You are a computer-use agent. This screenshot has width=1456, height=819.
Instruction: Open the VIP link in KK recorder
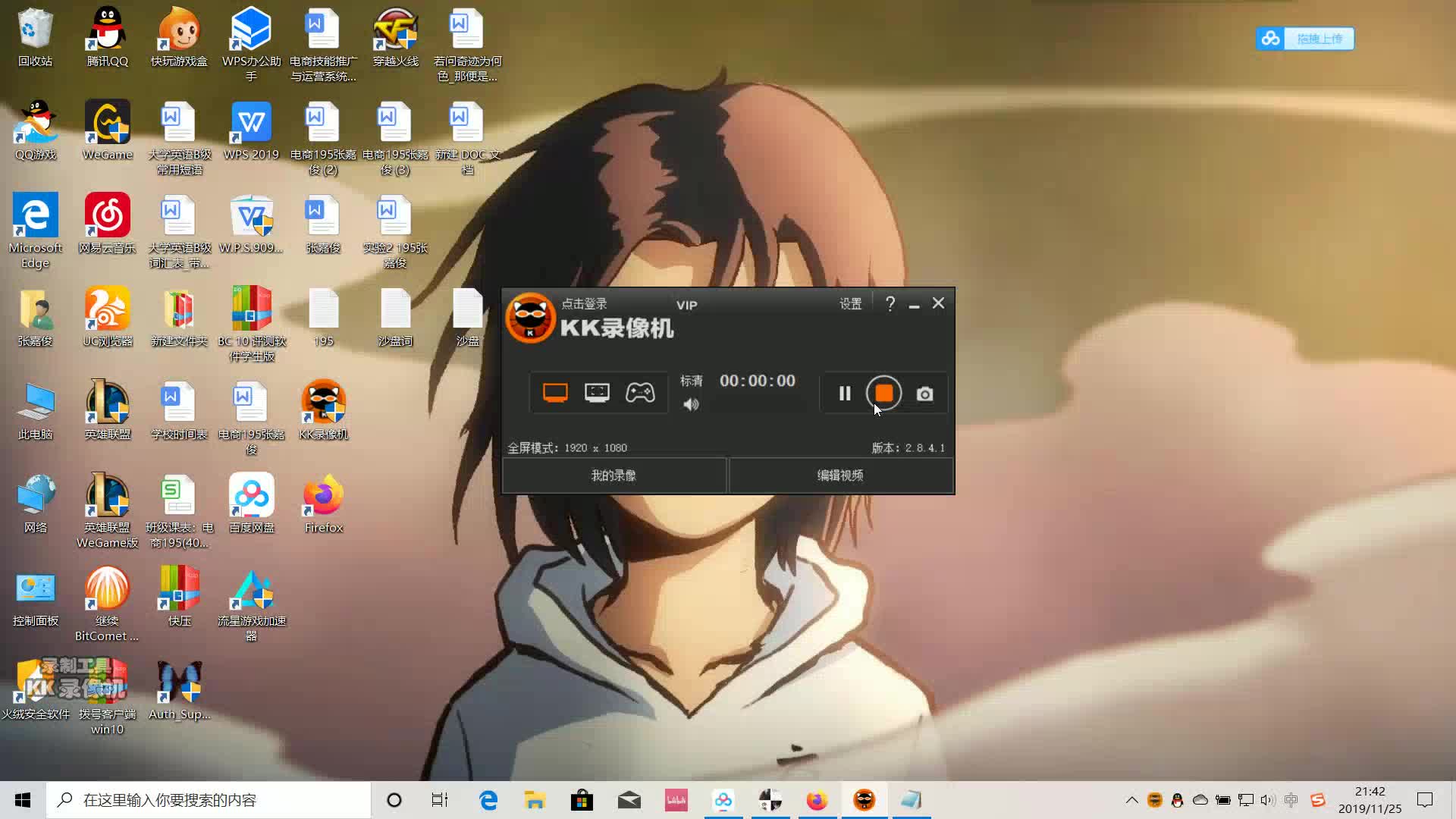[687, 305]
